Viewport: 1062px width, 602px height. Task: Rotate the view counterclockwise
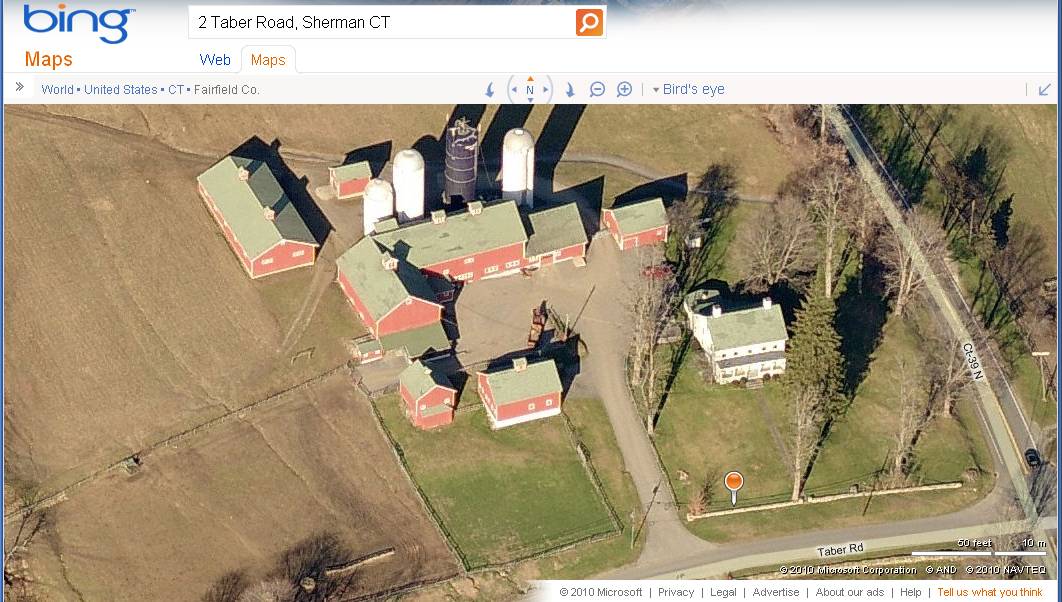pos(490,89)
